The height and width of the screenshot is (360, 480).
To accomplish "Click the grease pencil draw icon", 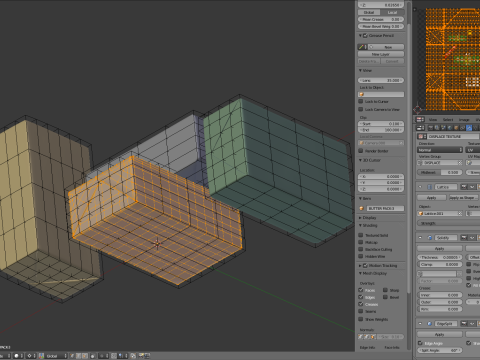I will pos(363,47).
